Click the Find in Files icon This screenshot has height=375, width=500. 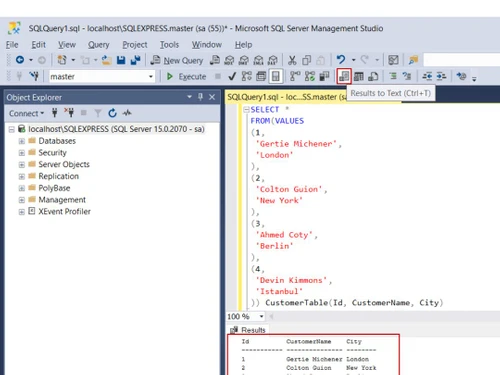coord(413,60)
